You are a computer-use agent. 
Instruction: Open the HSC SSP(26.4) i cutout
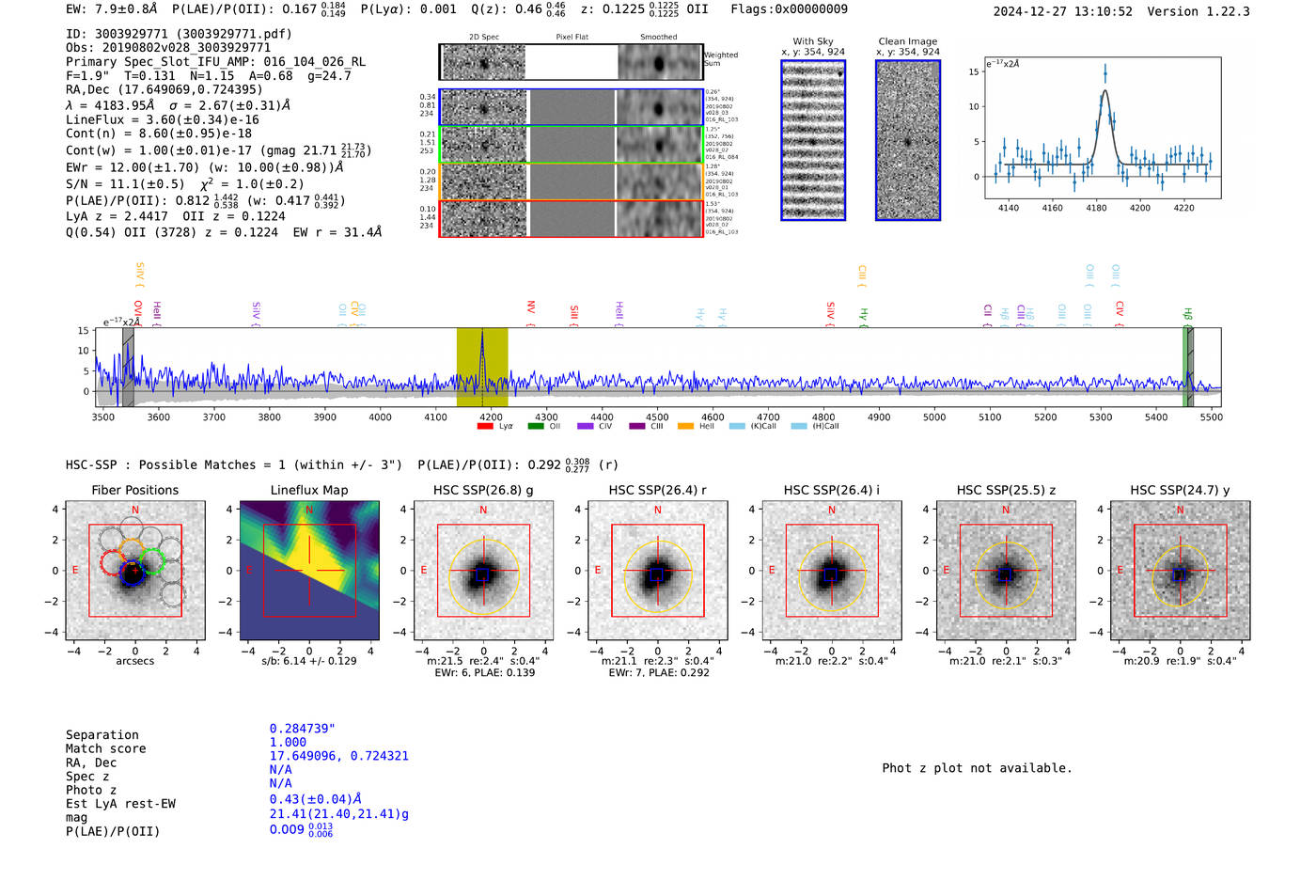pos(832,571)
